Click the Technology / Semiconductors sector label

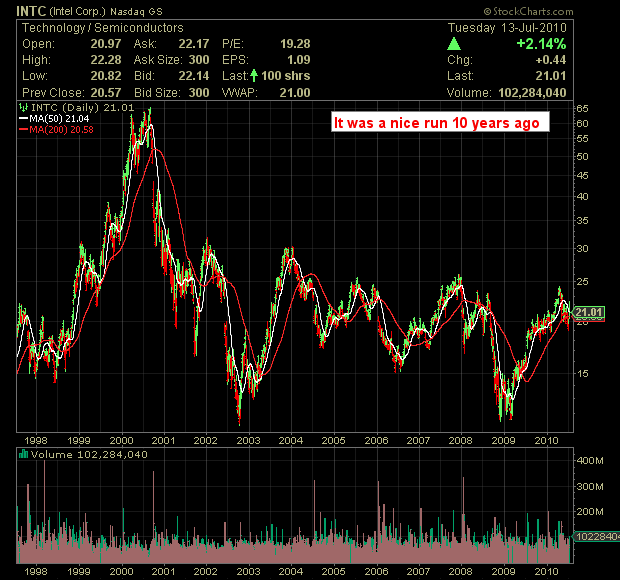pyautogui.click(x=103, y=28)
